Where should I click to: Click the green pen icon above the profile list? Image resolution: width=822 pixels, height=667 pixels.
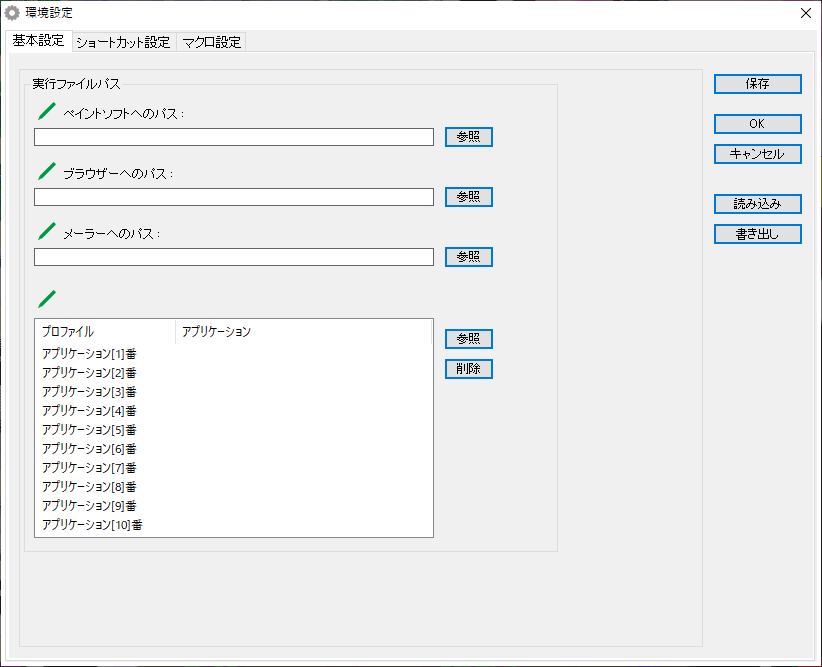46,298
